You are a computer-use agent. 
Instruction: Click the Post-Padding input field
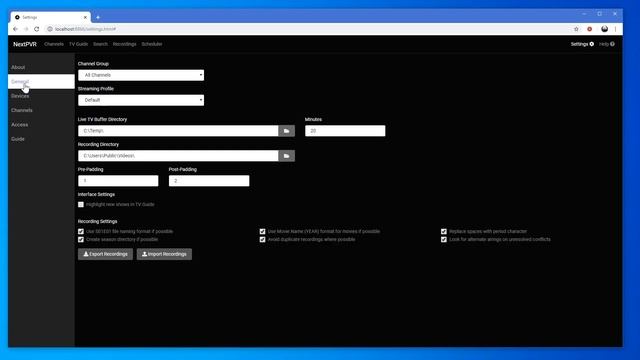(x=209, y=181)
